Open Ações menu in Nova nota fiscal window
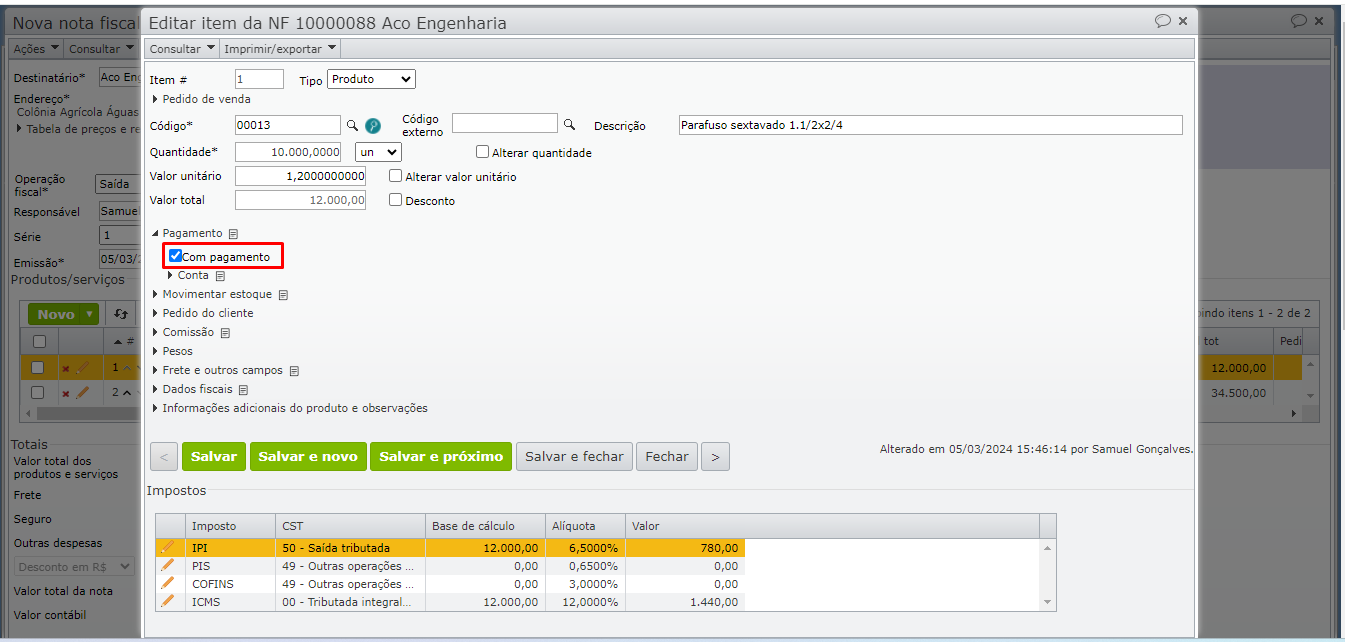The height and width of the screenshot is (642, 1345). [36, 48]
